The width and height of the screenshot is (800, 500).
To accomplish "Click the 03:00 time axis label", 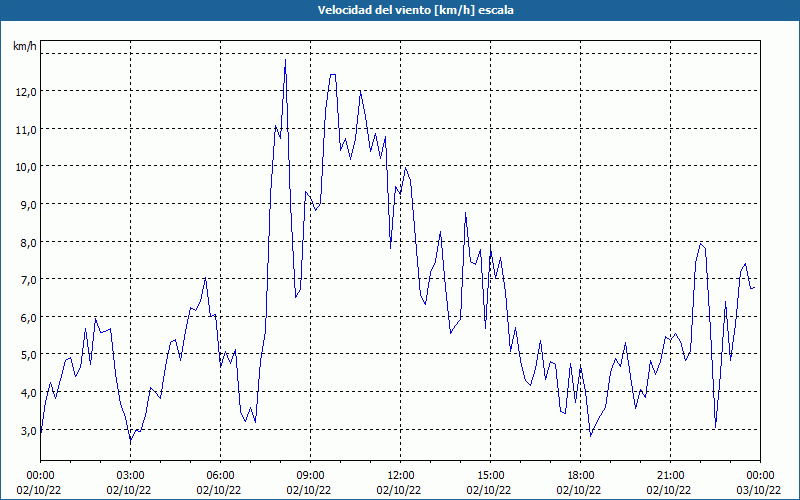I will click(131, 476).
